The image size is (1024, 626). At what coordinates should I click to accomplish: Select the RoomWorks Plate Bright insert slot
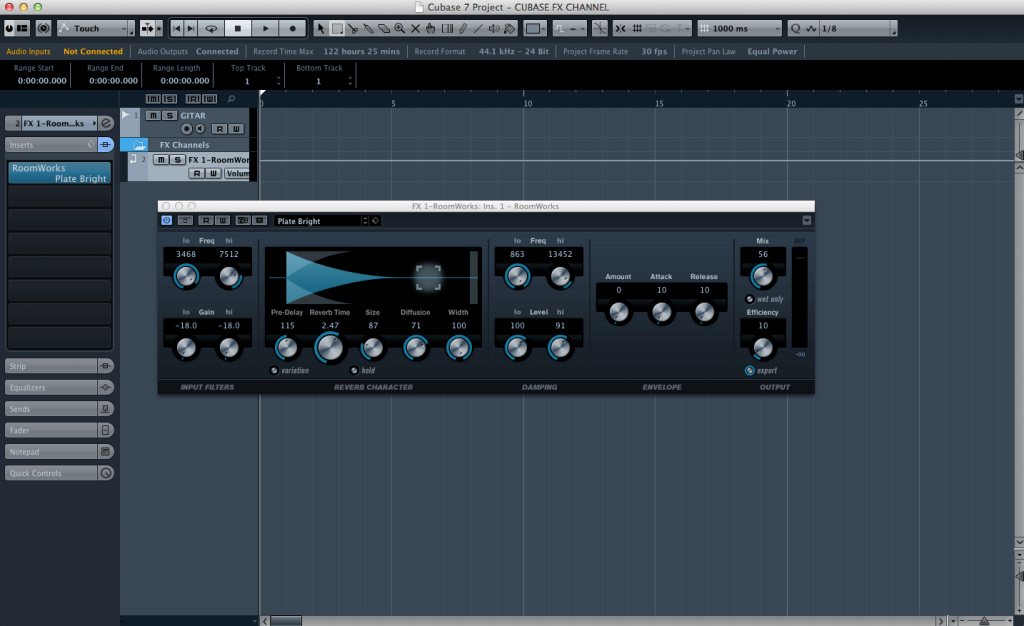pyautogui.click(x=59, y=173)
